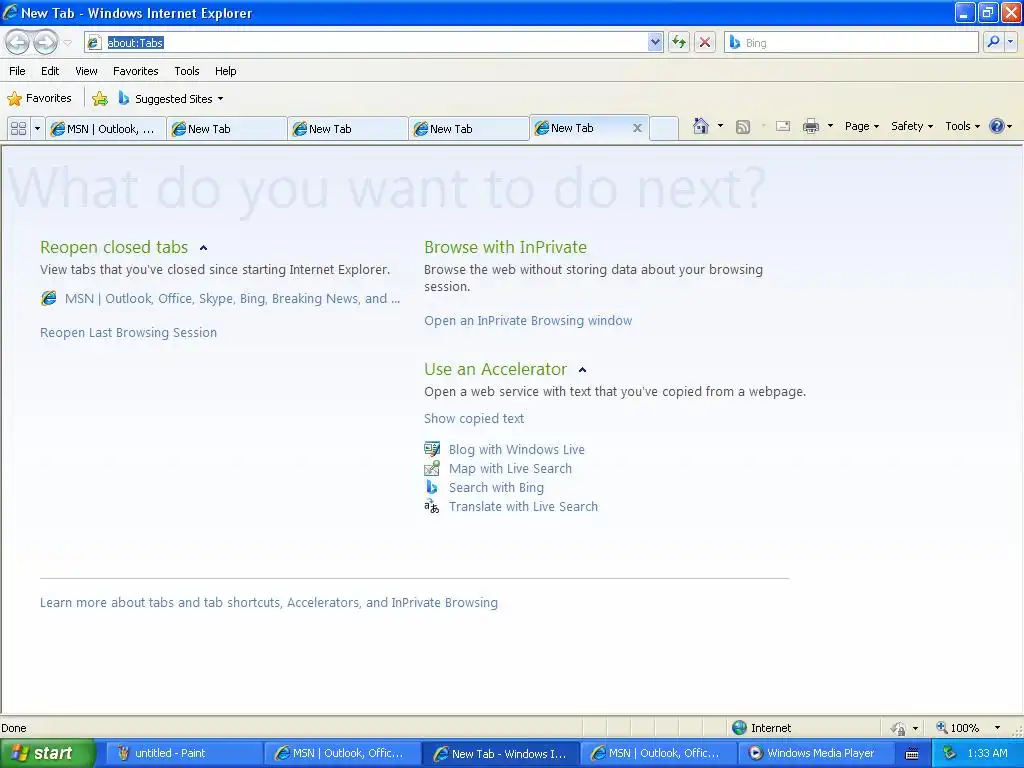Click Blog with Windows Live accelerator
The height and width of the screenshot is (768, 1024).
pyautogui.click(x=517, y=449)
